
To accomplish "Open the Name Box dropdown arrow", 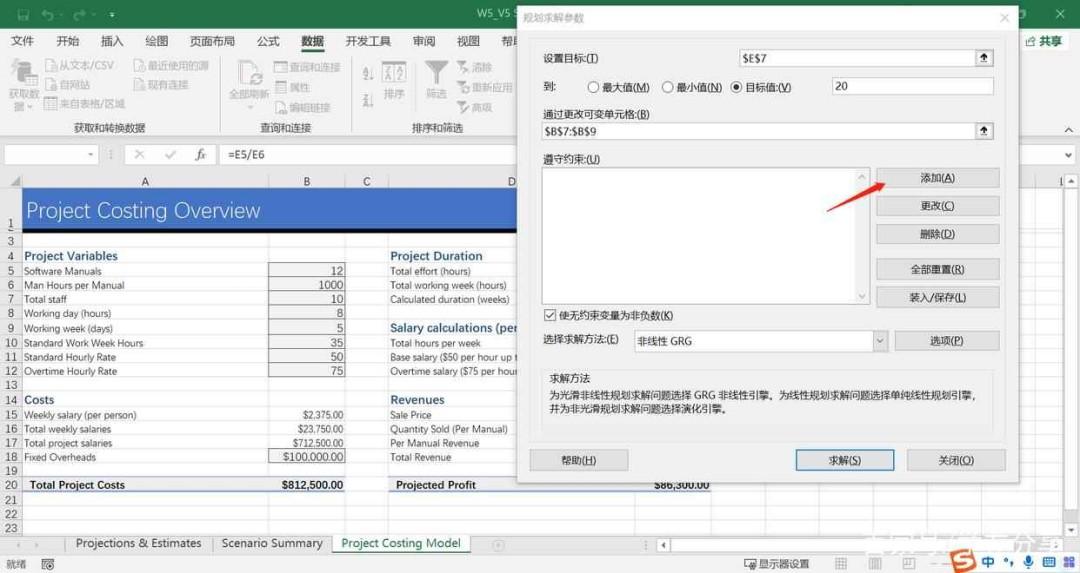I will 90,155.
